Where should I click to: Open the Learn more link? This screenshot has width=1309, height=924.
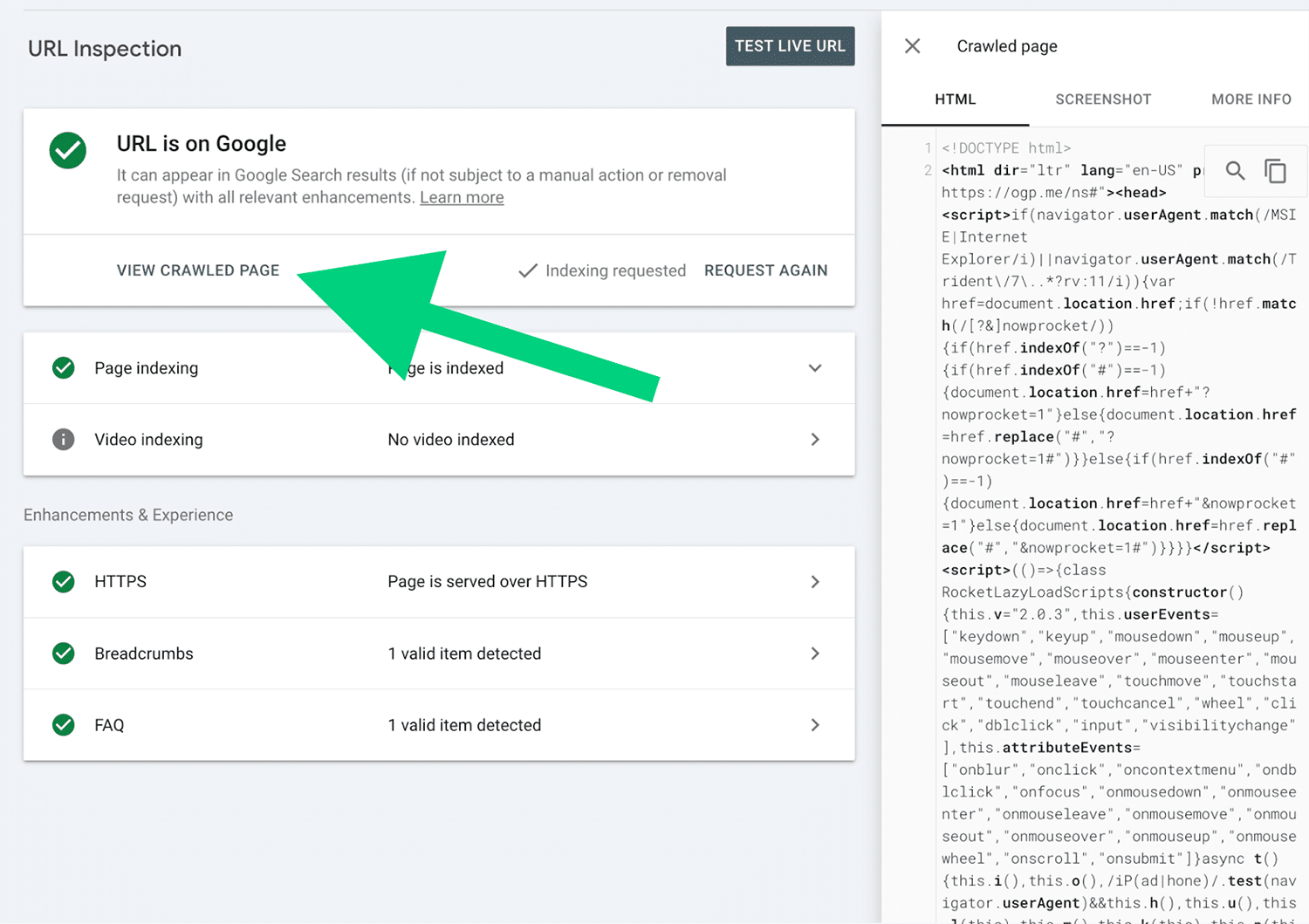pyautogui.click(x=462, y=197)
